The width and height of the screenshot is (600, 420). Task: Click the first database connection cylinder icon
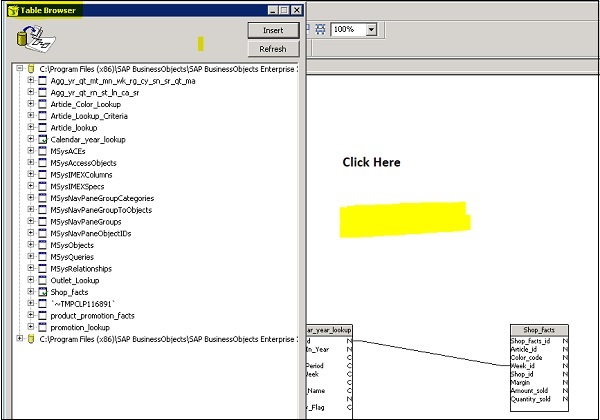(x=31, y=69)
